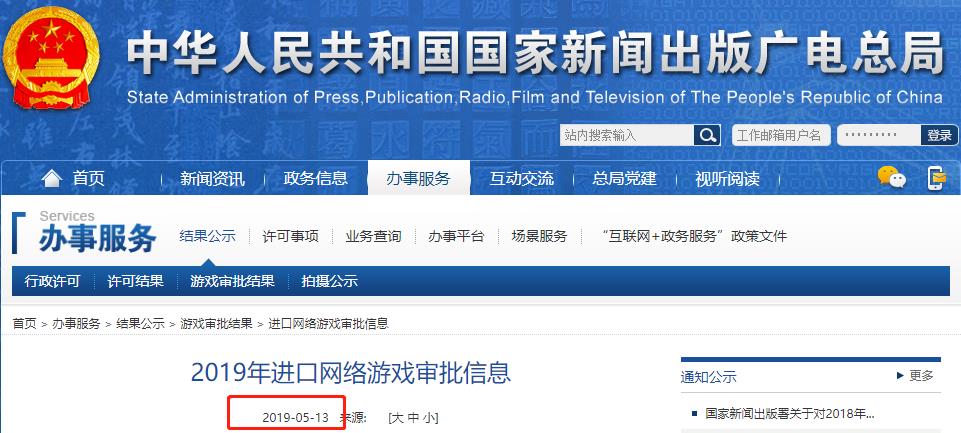Click the national emblem logo

pyautogui.click(x=51, y=60)
